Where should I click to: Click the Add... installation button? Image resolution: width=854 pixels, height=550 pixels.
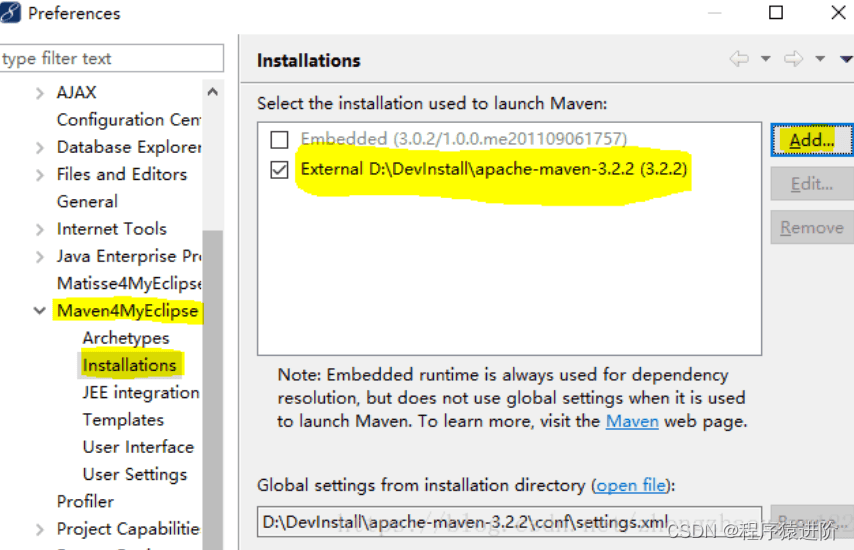pyautogui.click(x=812, y=140)
